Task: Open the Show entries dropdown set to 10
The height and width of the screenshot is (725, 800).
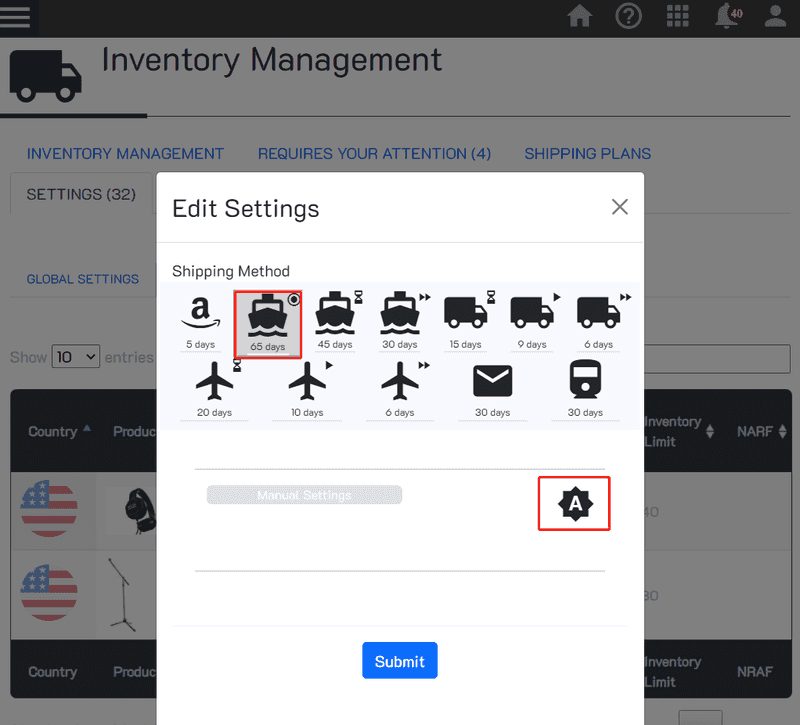Action: pos(75,356)
